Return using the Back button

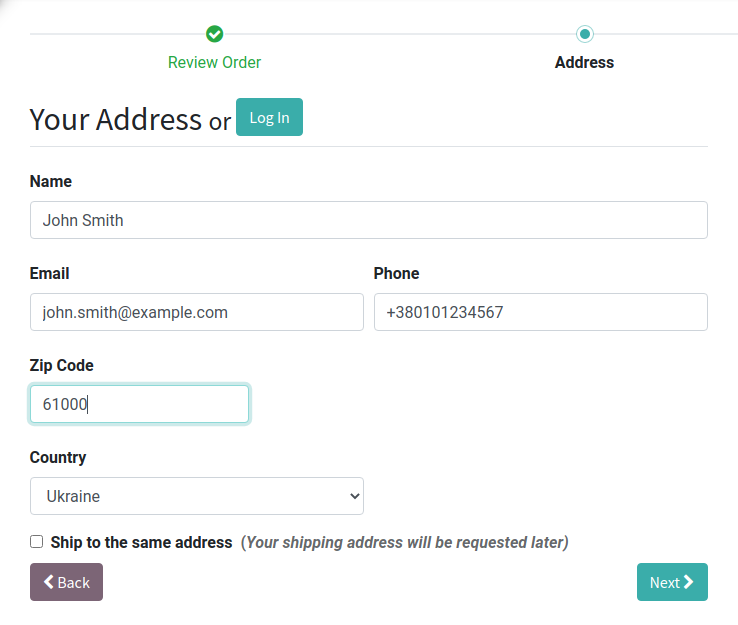click(x=66, y=582)
